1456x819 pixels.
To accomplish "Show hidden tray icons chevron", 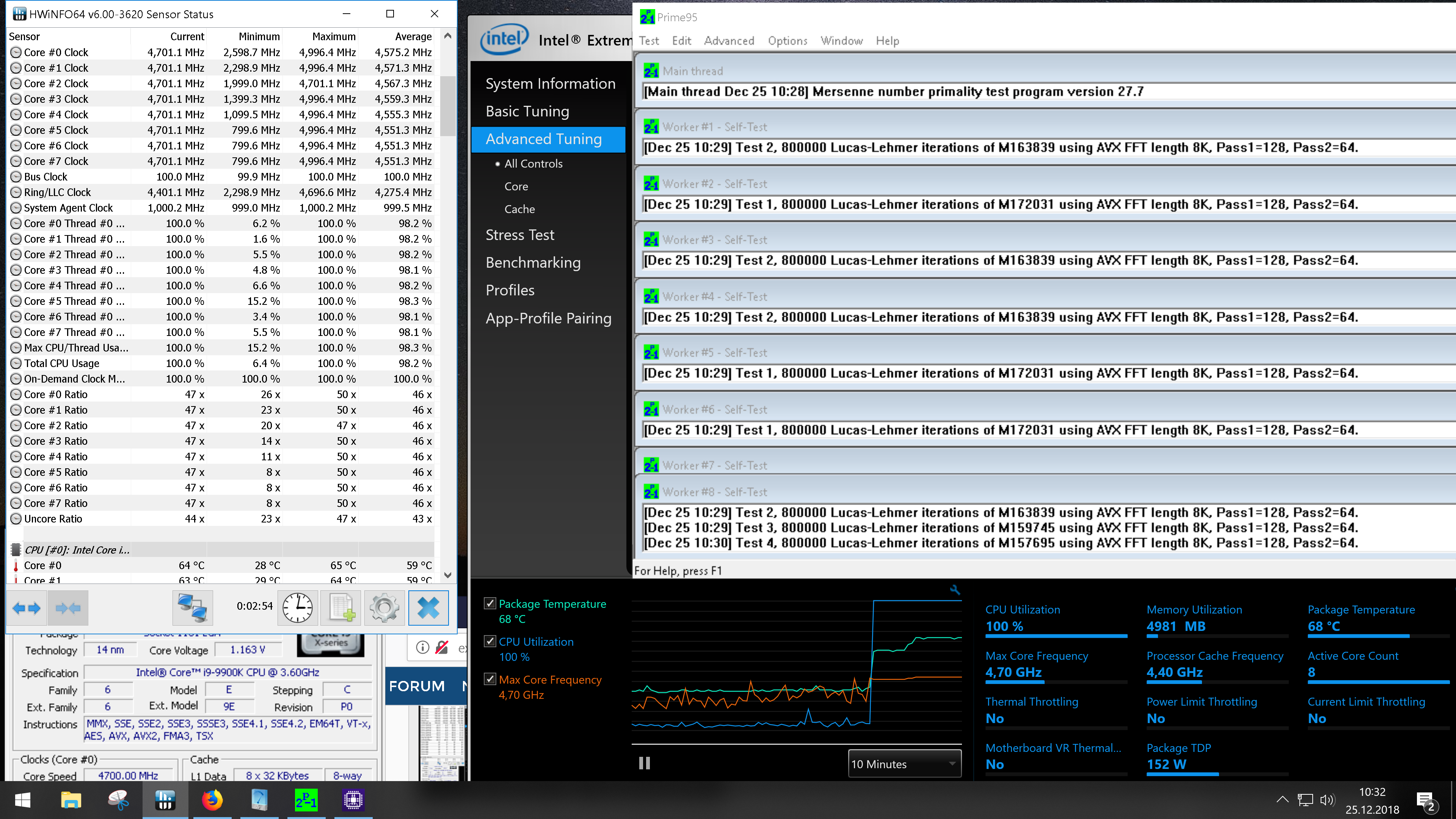I will [1282, 799].
